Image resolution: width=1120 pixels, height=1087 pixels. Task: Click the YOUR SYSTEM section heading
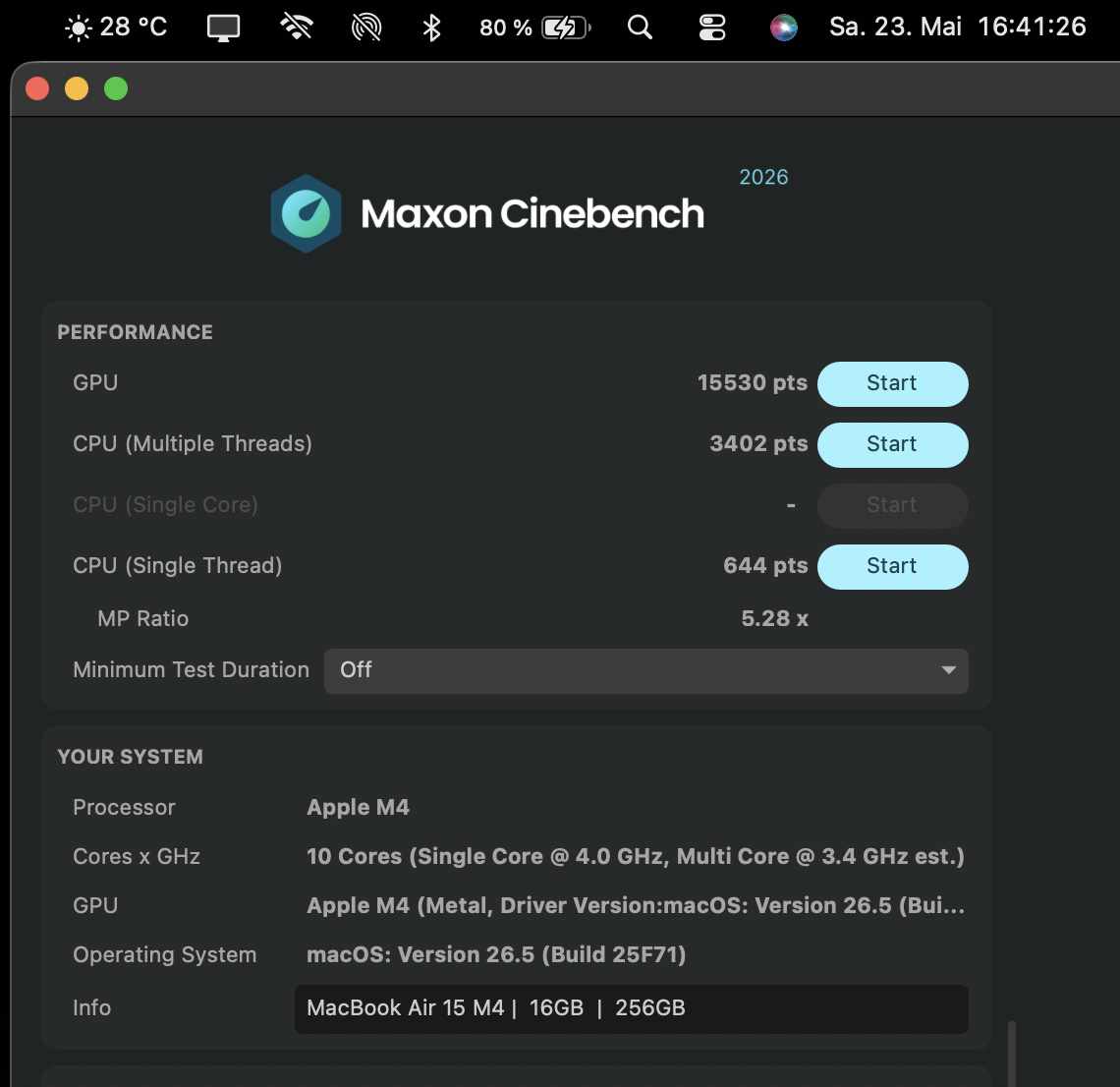pyautogui.click(x=130, y=757)
